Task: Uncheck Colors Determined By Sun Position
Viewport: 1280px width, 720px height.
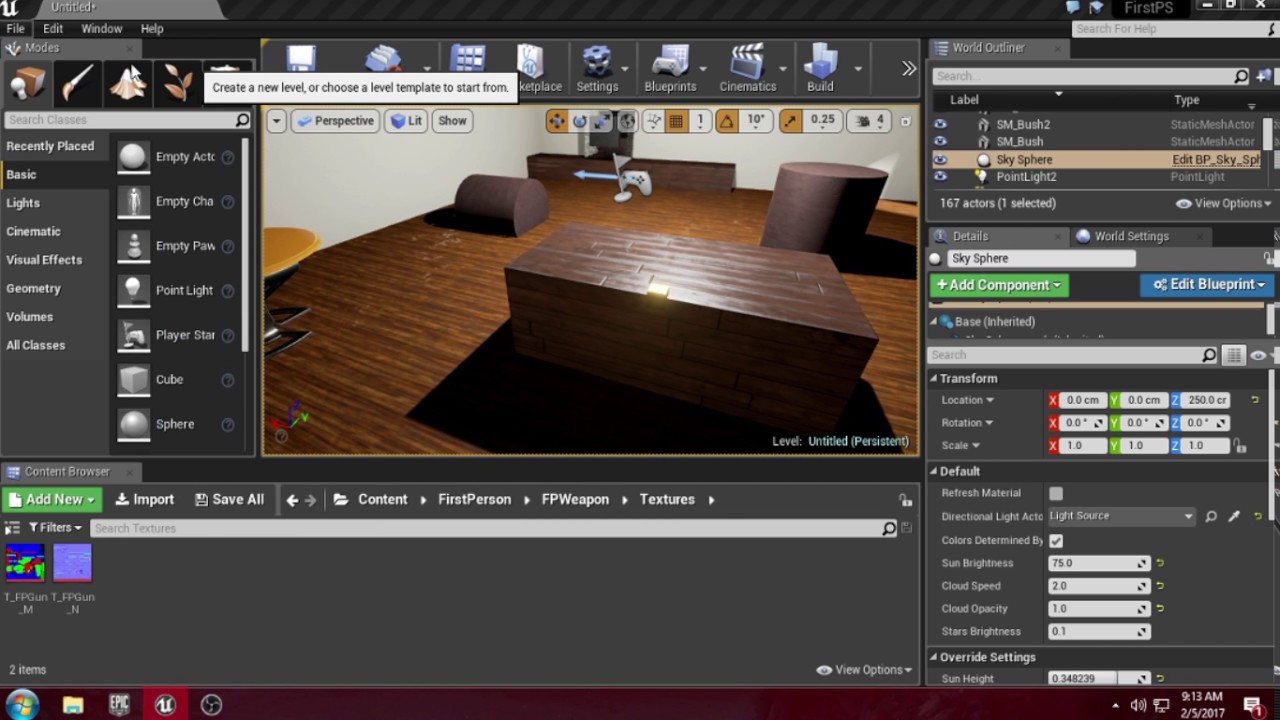Action: point(1056,540)
